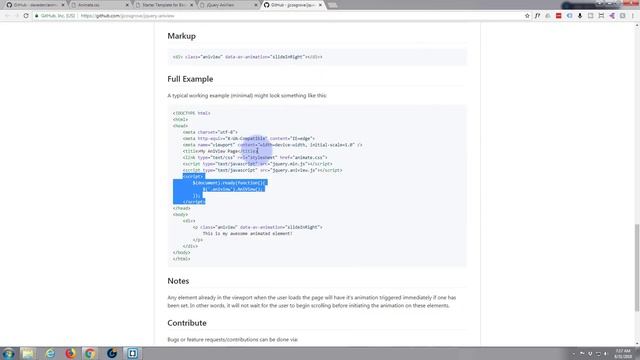Bookmark this page with the star icon

(527, 16)
